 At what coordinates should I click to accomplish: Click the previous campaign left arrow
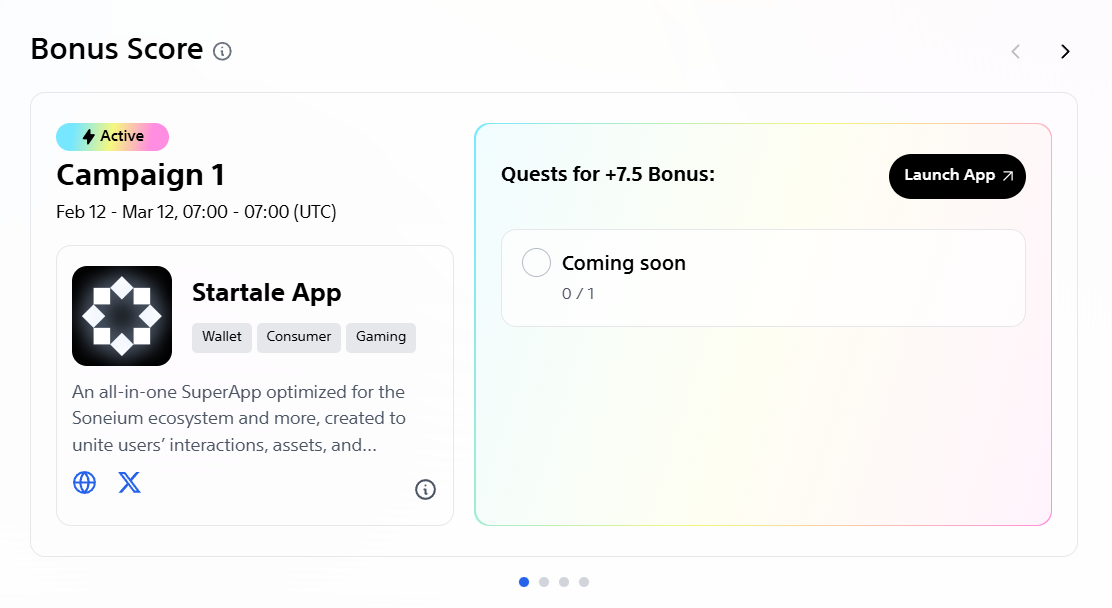click(1015, 51)
